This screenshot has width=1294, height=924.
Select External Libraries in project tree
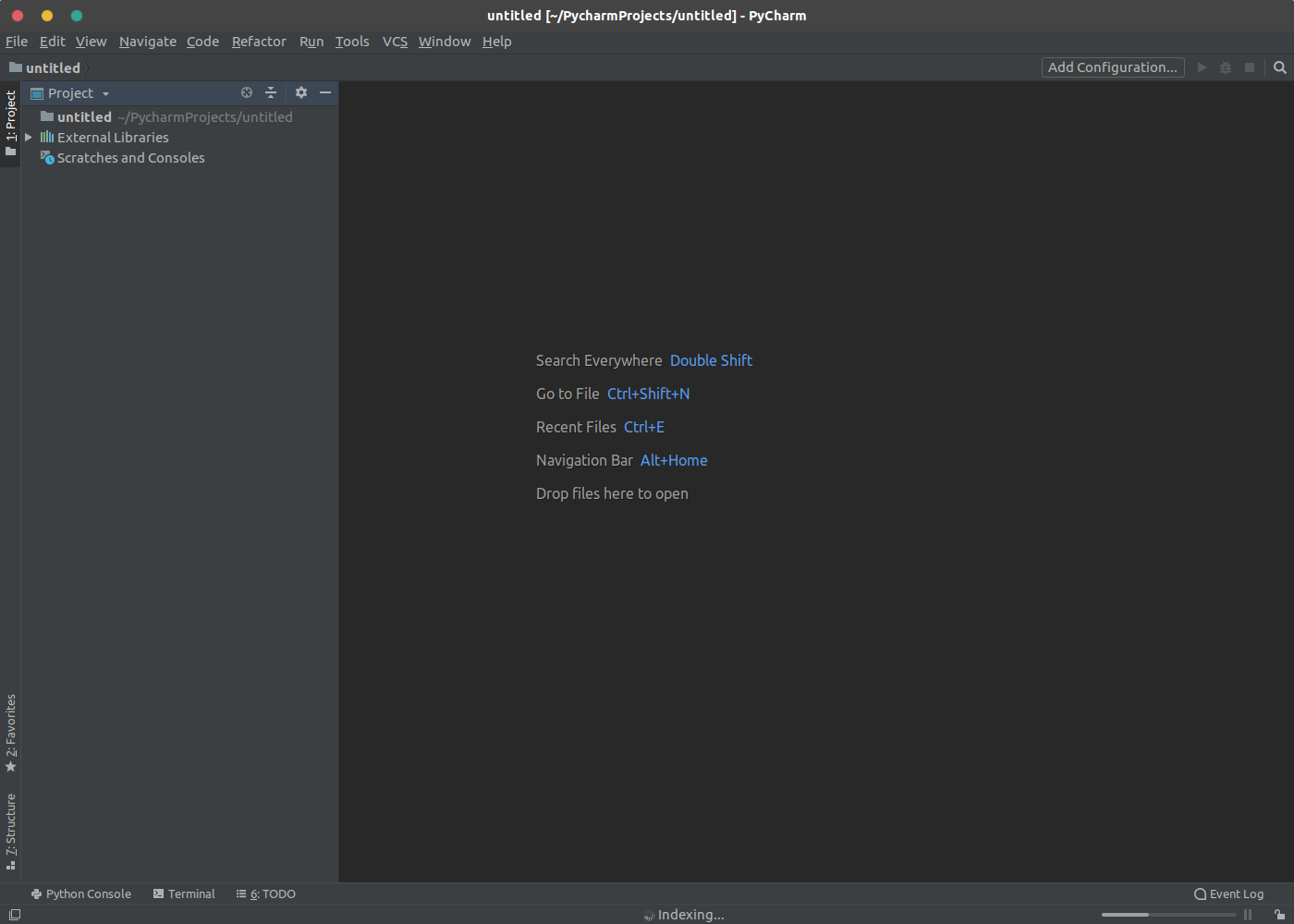pos(179,138)
